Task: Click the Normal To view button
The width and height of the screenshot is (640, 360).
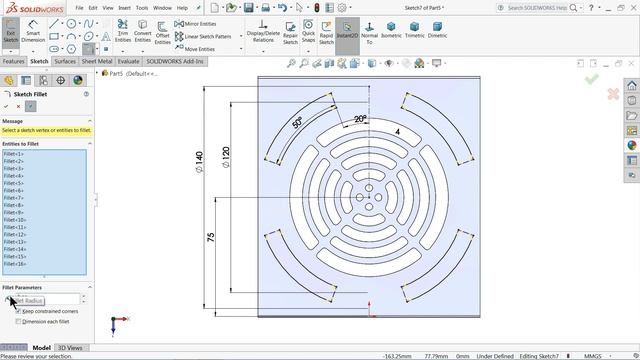Action: 369,33
